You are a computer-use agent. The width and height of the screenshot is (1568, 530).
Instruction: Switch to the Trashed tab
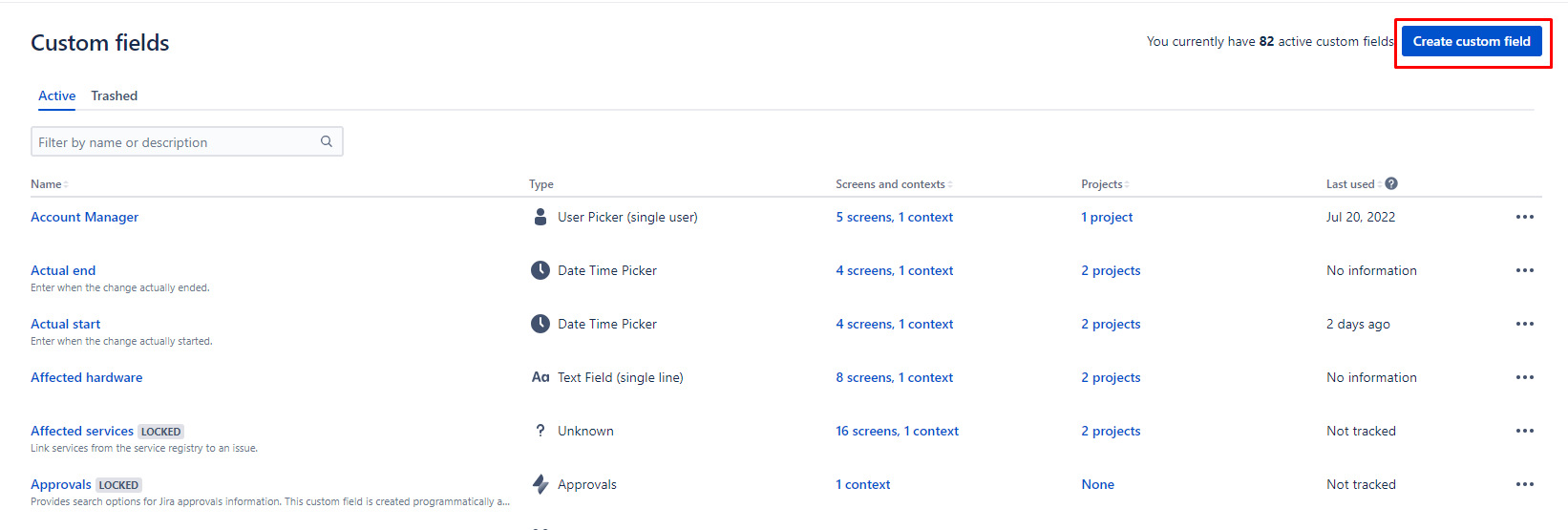(x=115, y=95)
